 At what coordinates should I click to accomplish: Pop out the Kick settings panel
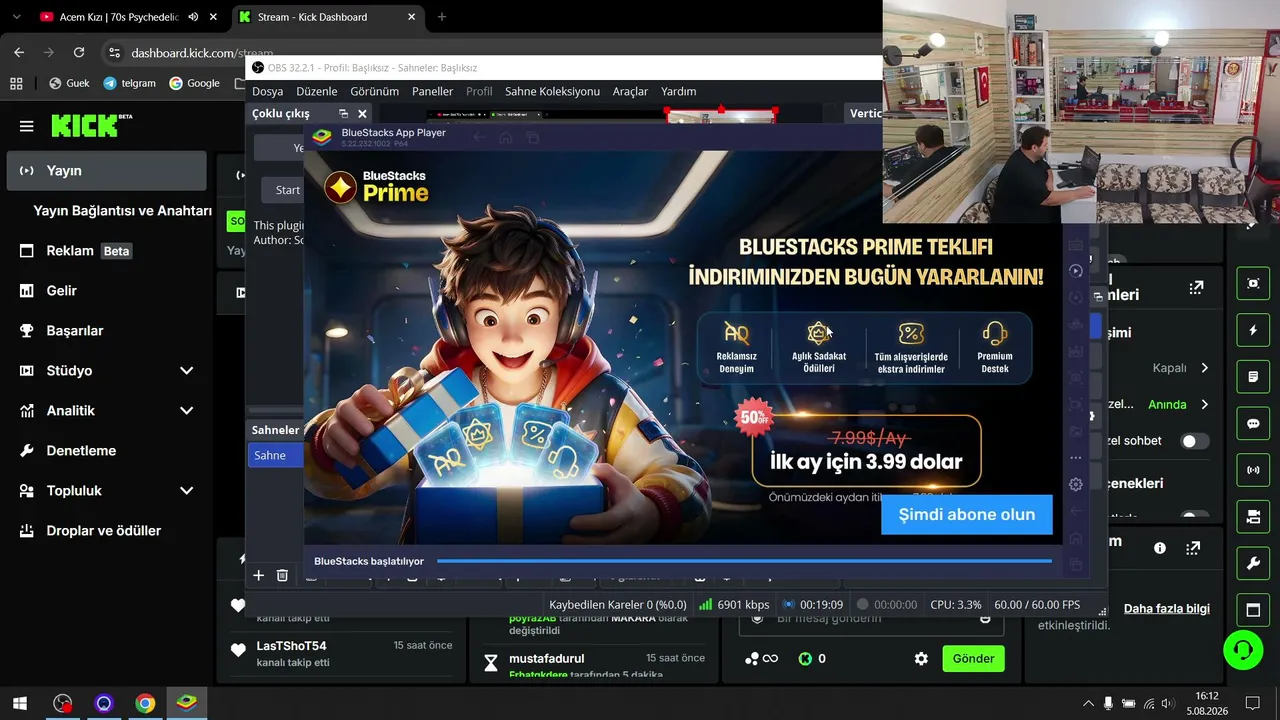click(x=1196, y=288)
